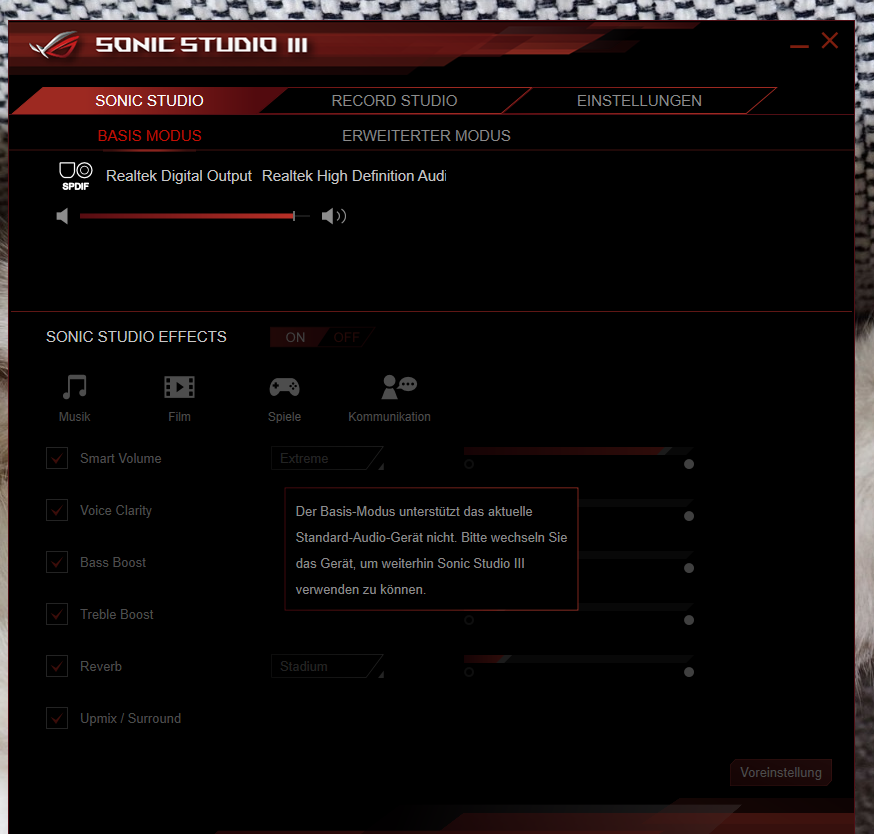Open the Smart Volume Extreme dropdown
The height and width of the screenshot is (834, 874).
pos(327,458)
